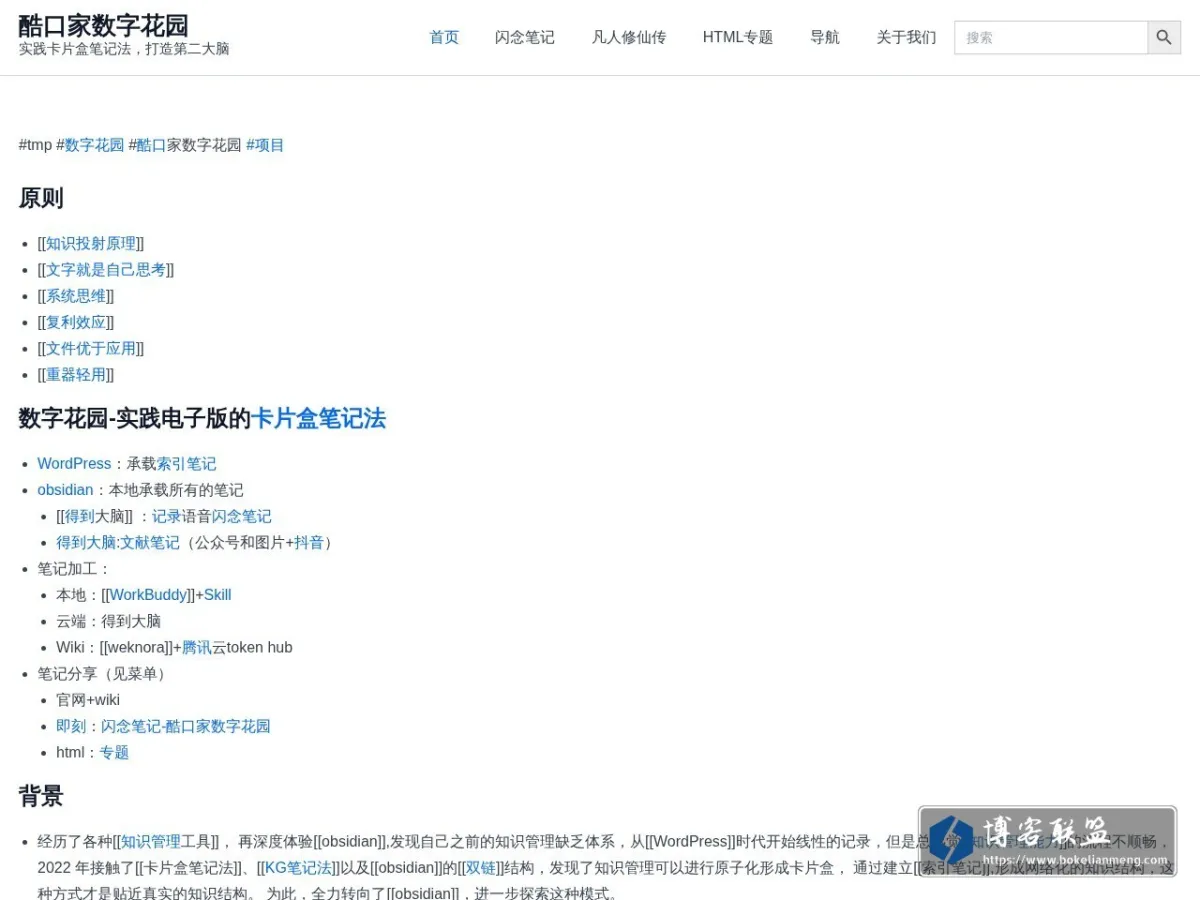The image size is (1200, 900).
Task: Open the Skill link
Action: tap(217, 595)
